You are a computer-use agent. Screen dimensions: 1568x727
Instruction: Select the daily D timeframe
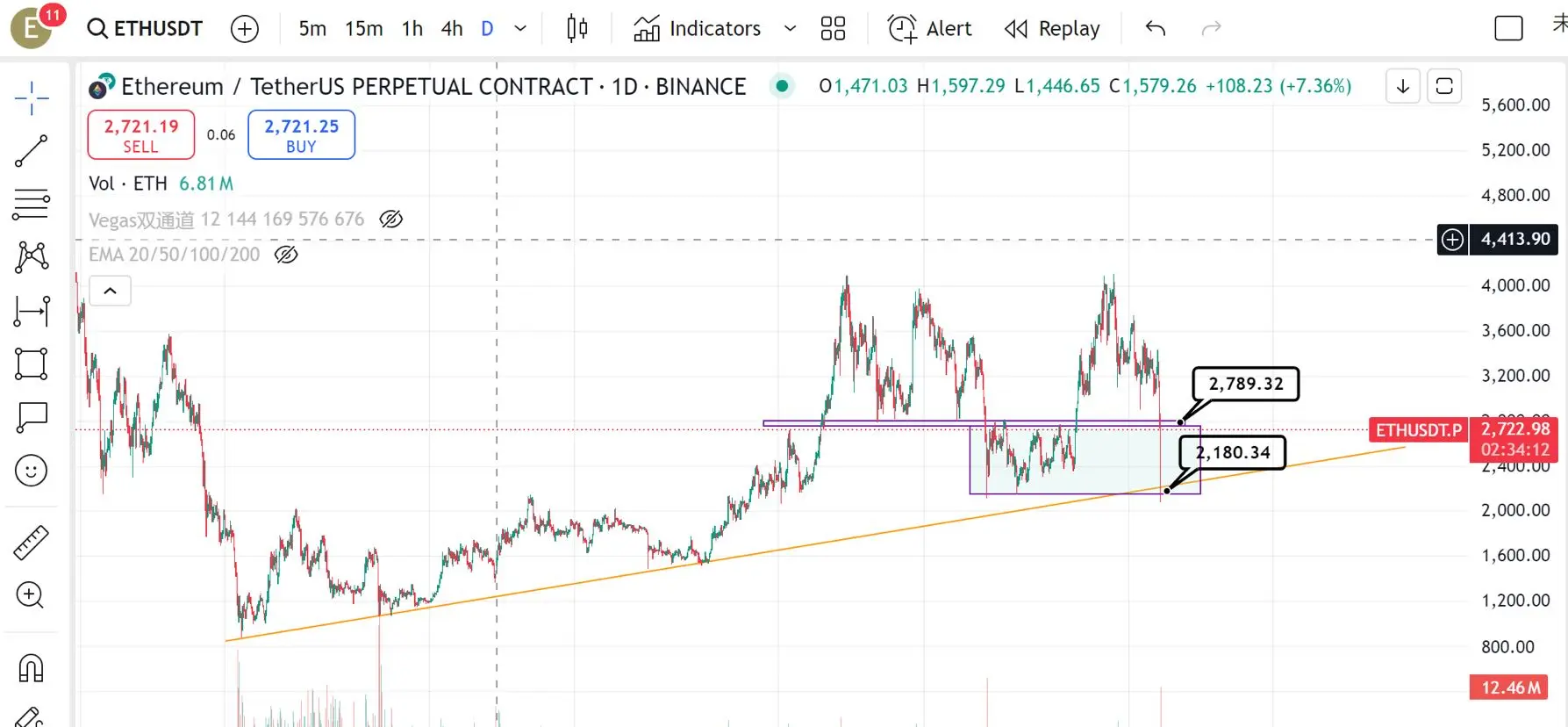[488, 29]
